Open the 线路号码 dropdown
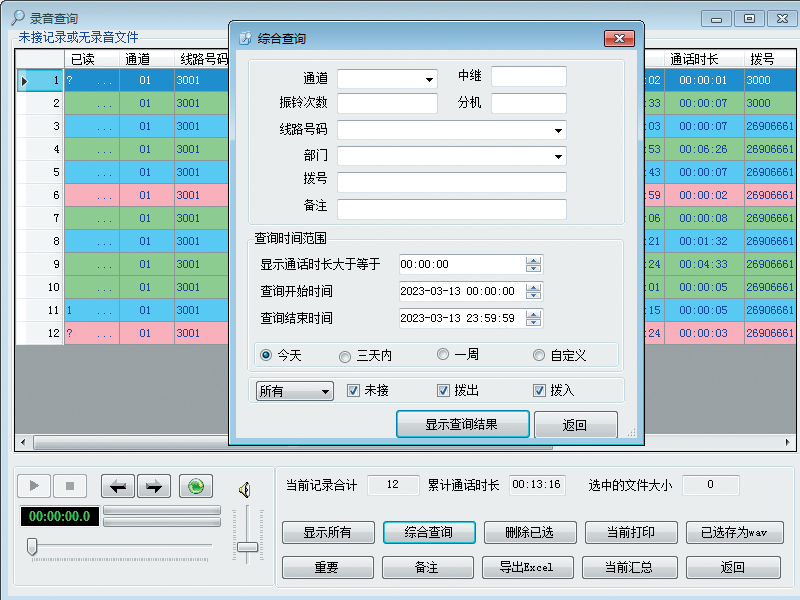This screenshot has height=600, width=800. 559,131
